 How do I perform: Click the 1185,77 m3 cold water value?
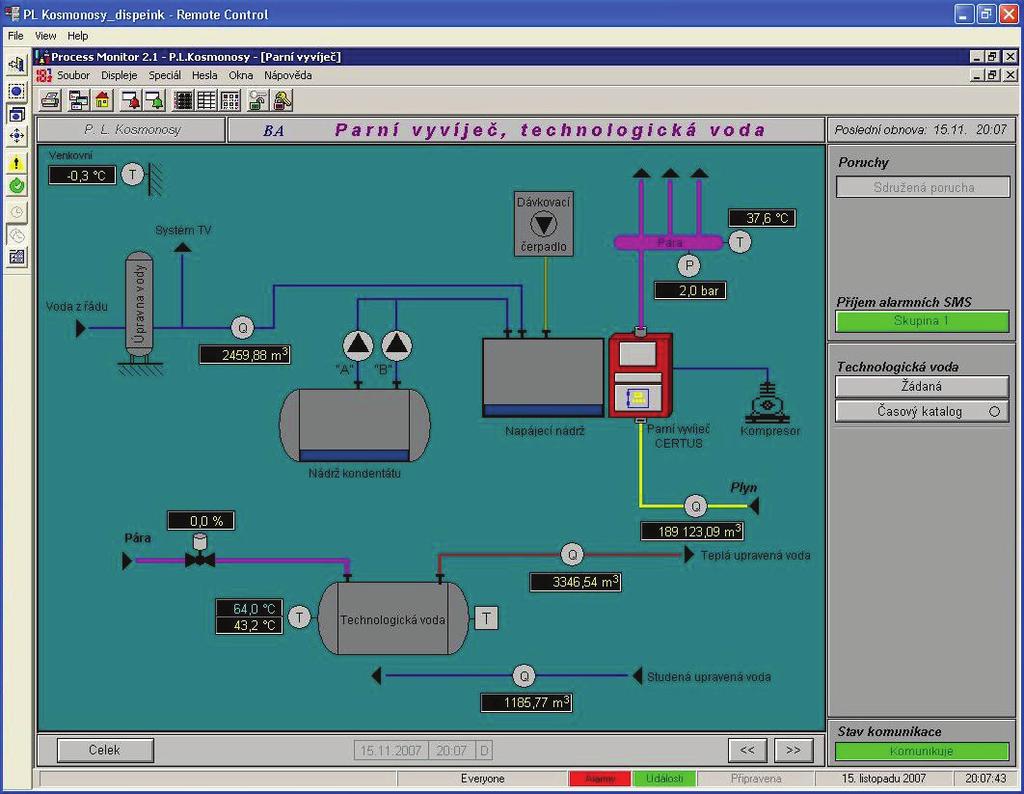point(526,703)
